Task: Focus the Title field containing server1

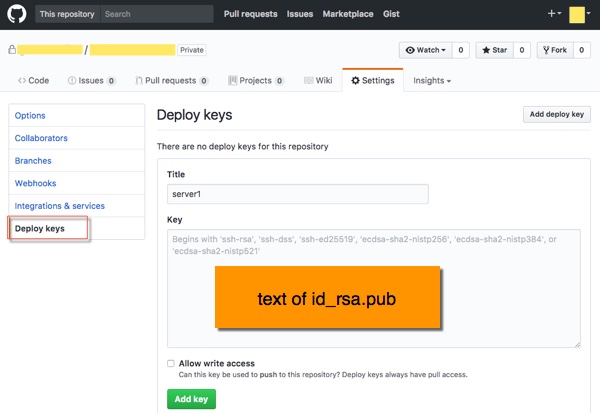Action: (x=298, y=194)
